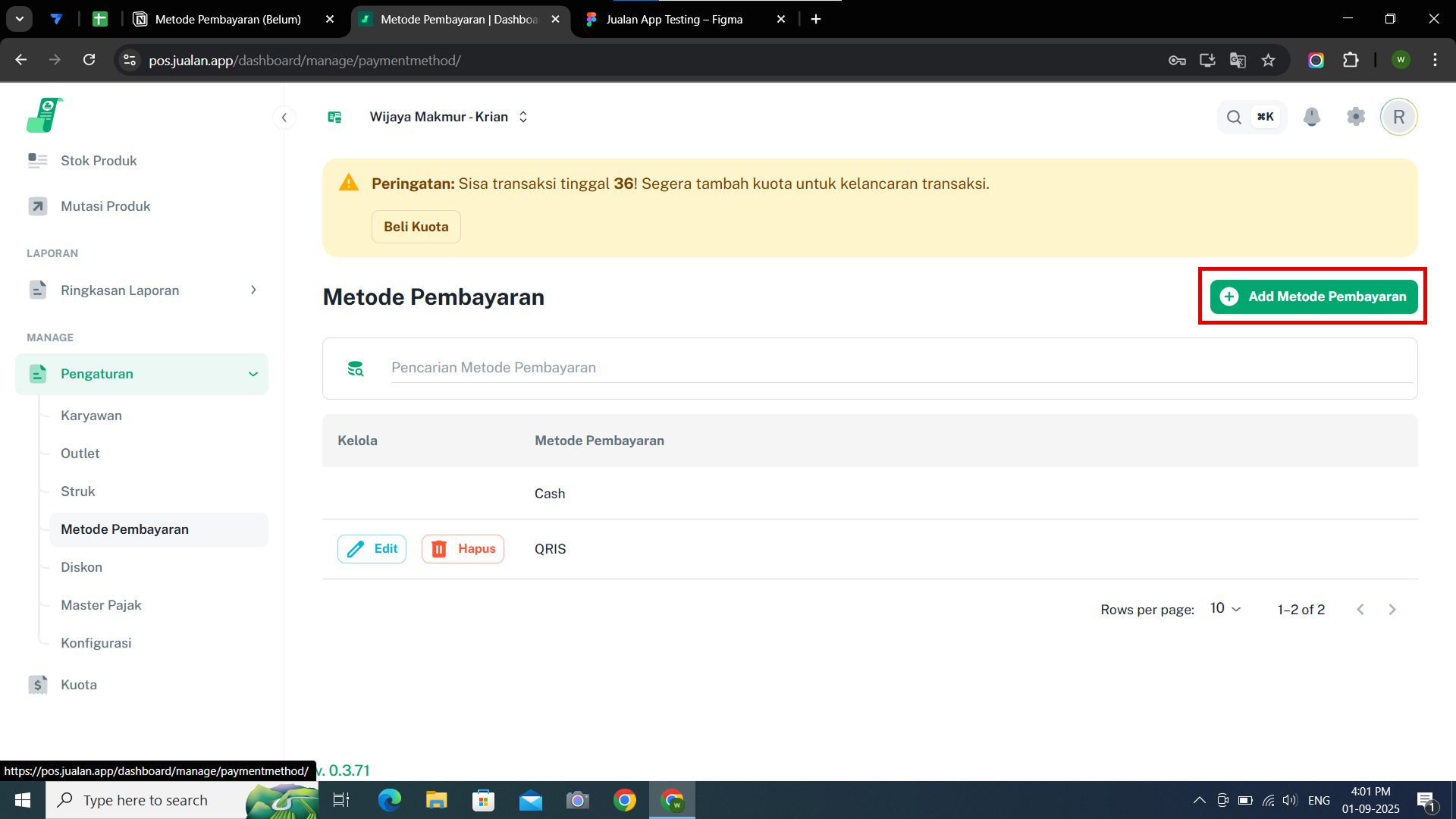Open the user avatar R
The width and height of the screenshot is (1456, 819).
[1398, 117]
